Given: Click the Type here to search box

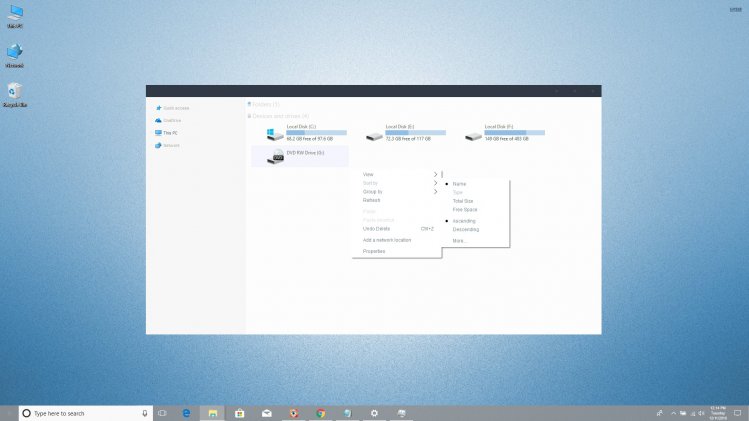Looking at the screenshot, I should coord(86,413).
